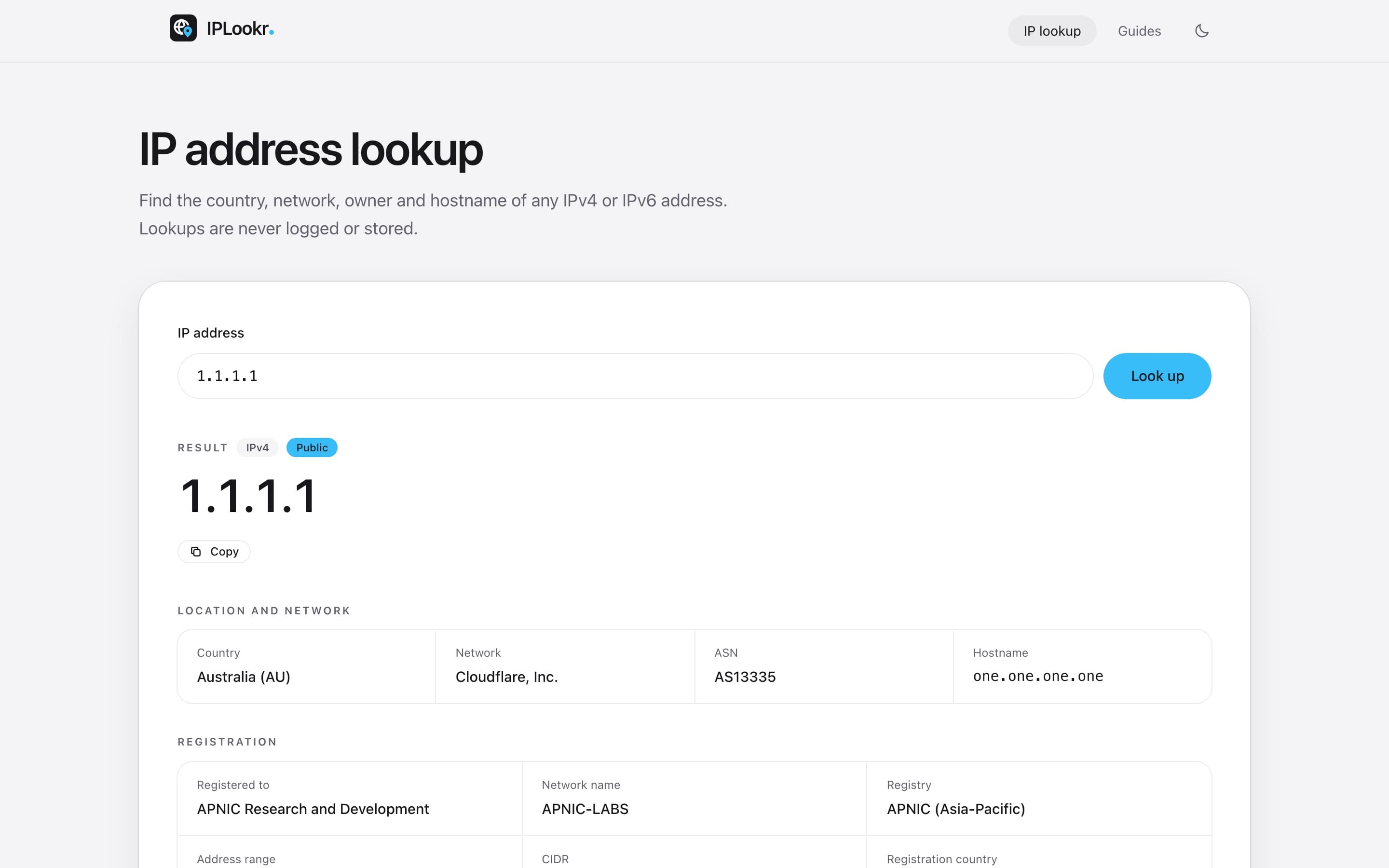Click the Hostname field label
The width and height of the screenshot is (1389, 868).
pos(1000,653)
